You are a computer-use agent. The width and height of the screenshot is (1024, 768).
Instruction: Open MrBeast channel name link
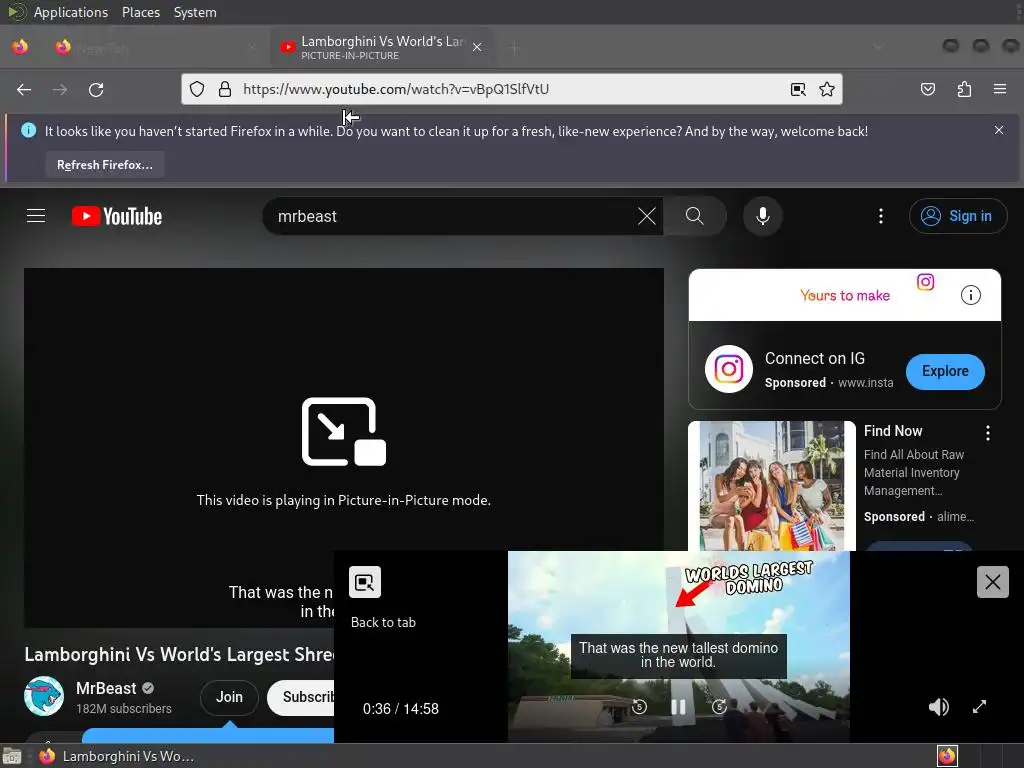coord(106,688)
